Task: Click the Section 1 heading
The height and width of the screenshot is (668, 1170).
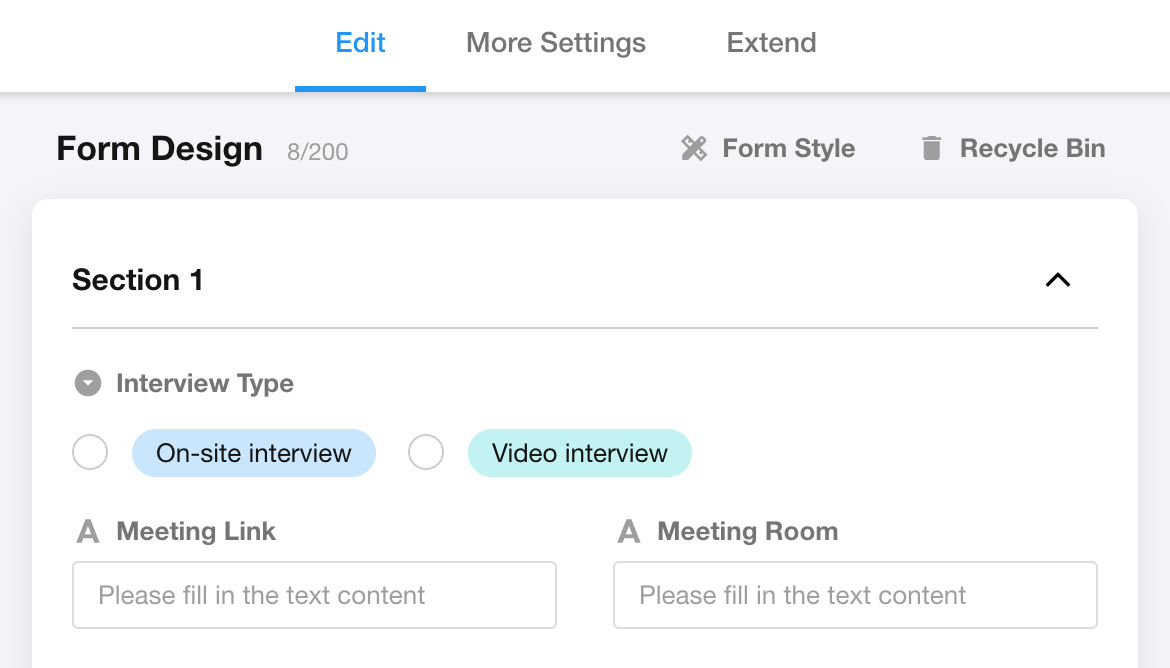Action: coord(138,281)
